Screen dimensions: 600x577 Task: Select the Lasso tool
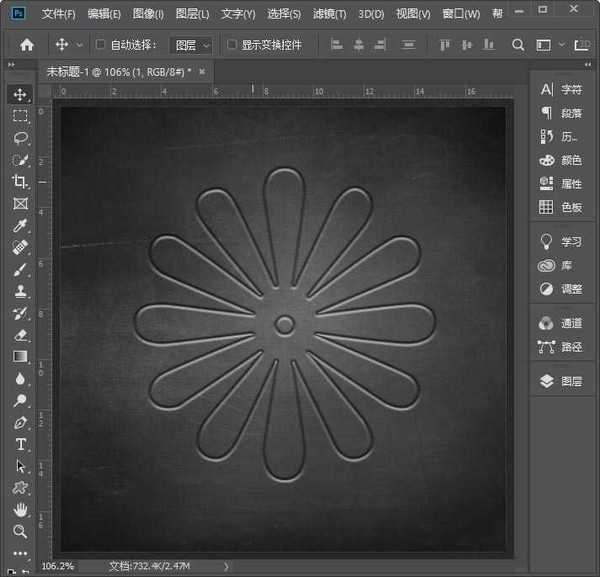[x=20, y=138]
